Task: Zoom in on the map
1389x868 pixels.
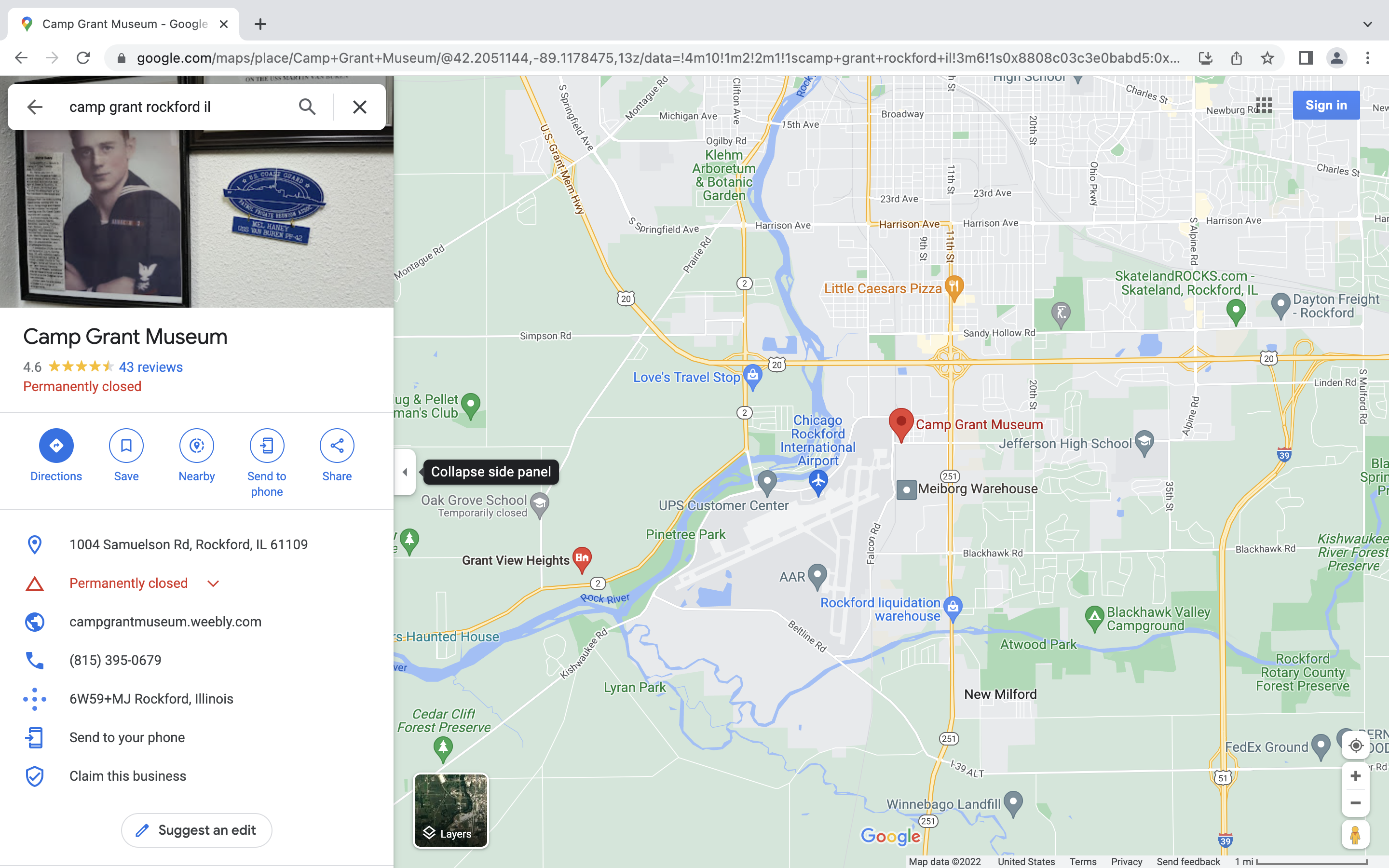Action: pos(1355,776)
